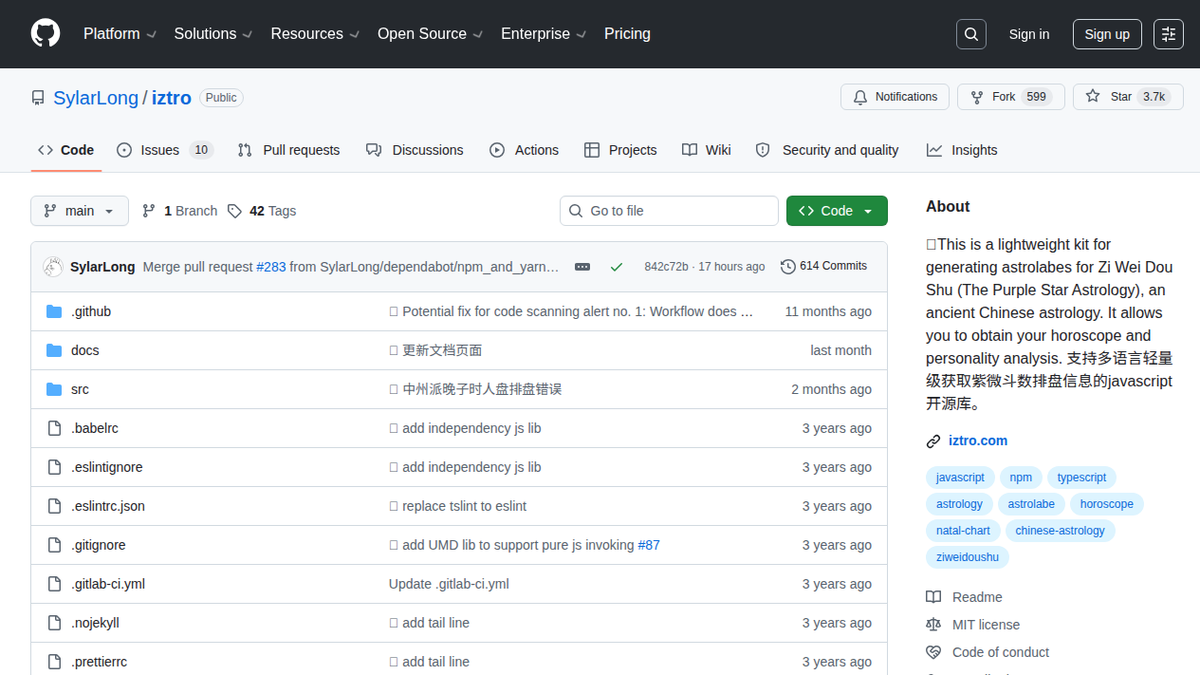The height and width of the screenshot is (675, 1200).
Task: Switch to the Discussions tab
Action: coord(415,150)
